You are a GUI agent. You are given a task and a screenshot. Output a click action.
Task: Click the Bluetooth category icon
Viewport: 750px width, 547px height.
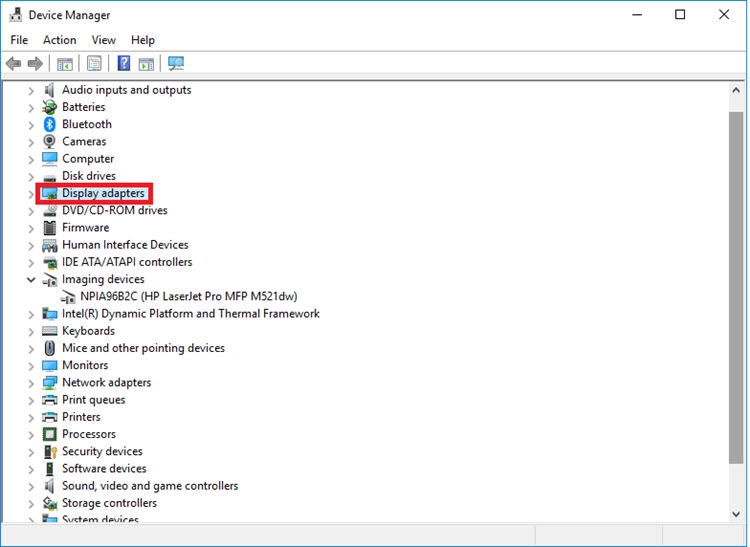tap(50, 124)
